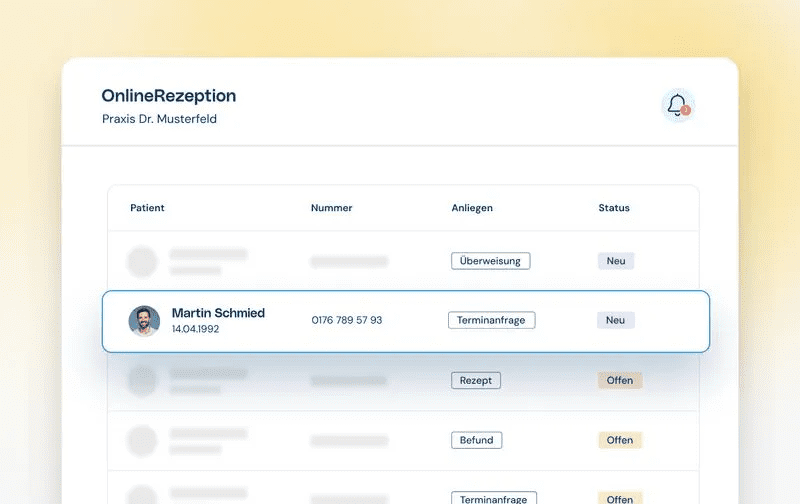This screenshot has width=800, height=504.
Task: Click Martin Schmied's profile photo
Action: [144, 321]
